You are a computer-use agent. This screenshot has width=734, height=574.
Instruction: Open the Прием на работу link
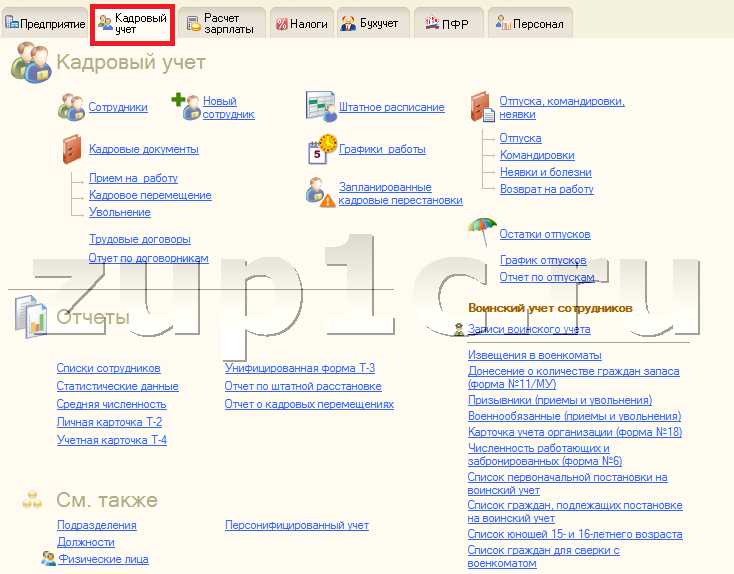pos(133,178)
